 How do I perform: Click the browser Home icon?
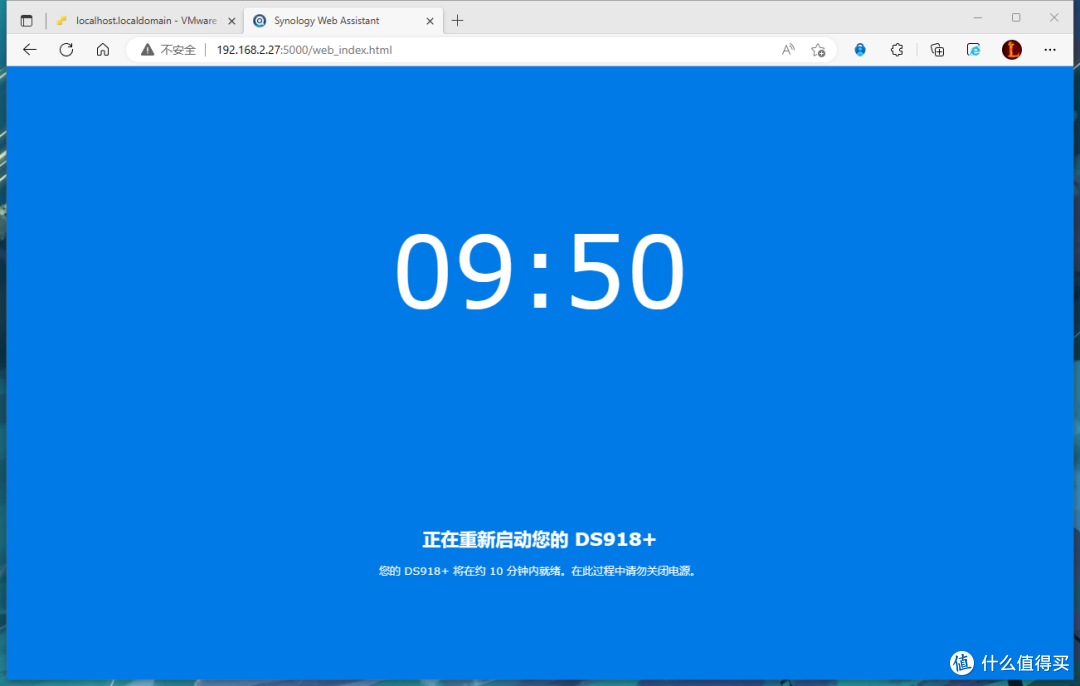point(103,49)
